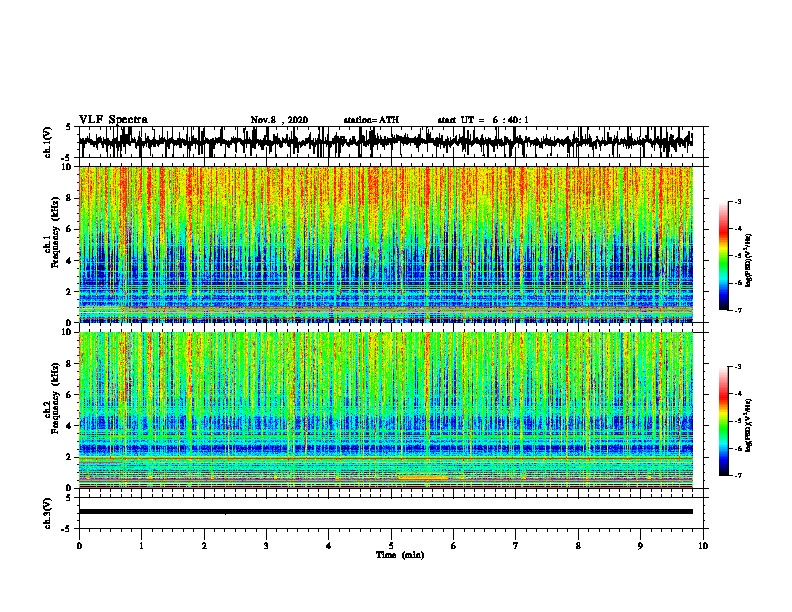Screen dimensions: 792x612
Task: Click the ch.2 PSD color scale bar
Action: (723, 421)
